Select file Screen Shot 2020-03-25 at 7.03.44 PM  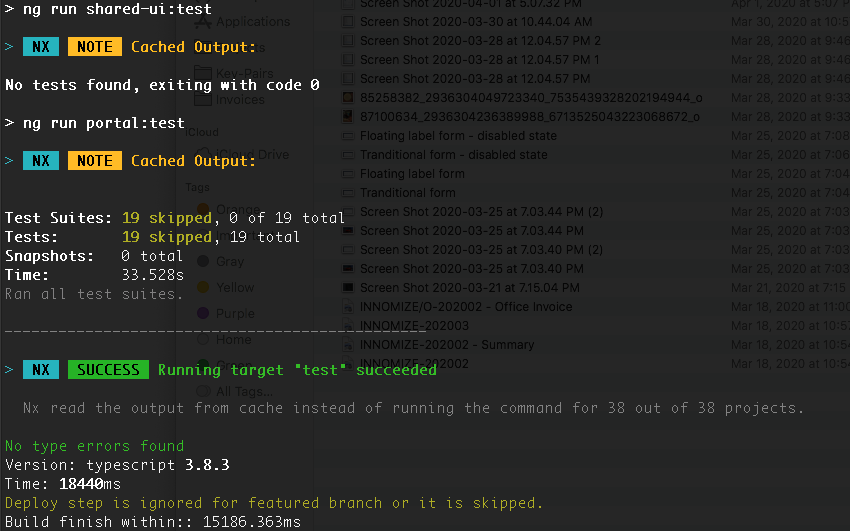[x=472, y=230]
